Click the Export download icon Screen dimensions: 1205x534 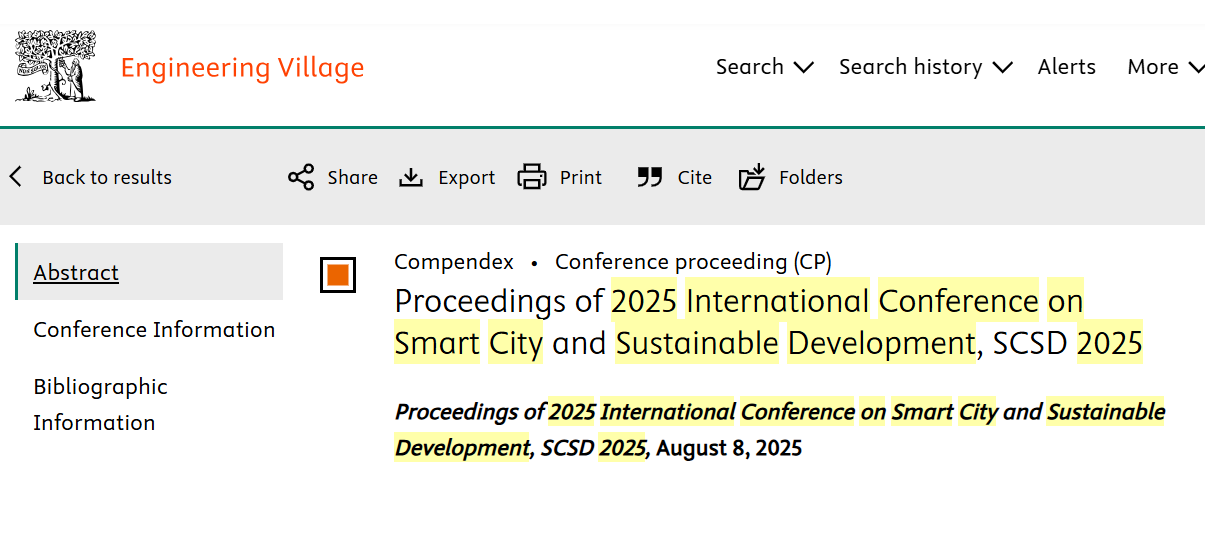(x=411, y=177)
